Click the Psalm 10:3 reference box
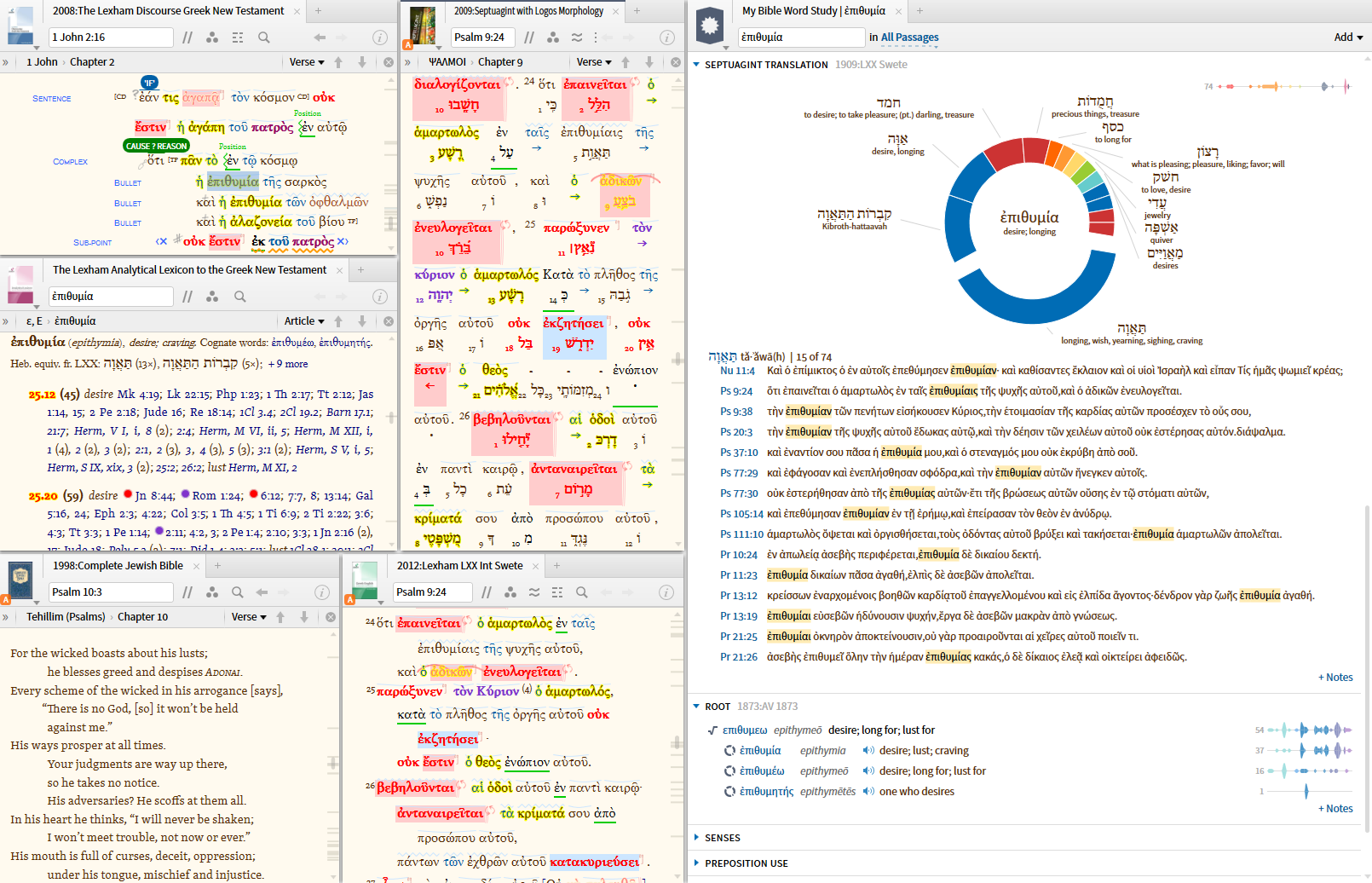 111,592
